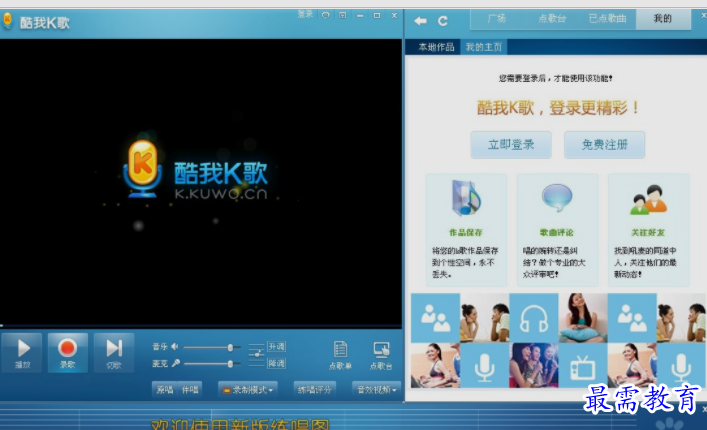Select the 我的 tab

(x=663, y=19)
